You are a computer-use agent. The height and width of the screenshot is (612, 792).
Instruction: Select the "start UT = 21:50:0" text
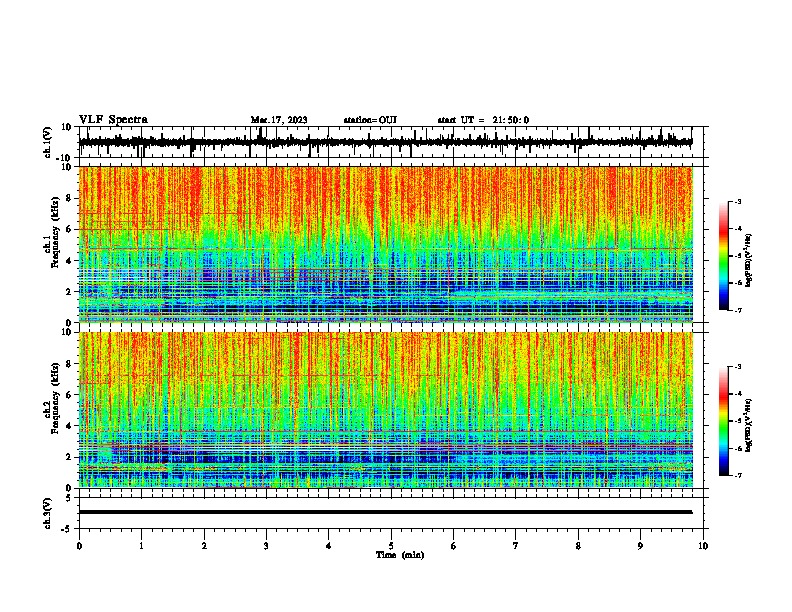[x=483, y=120]
